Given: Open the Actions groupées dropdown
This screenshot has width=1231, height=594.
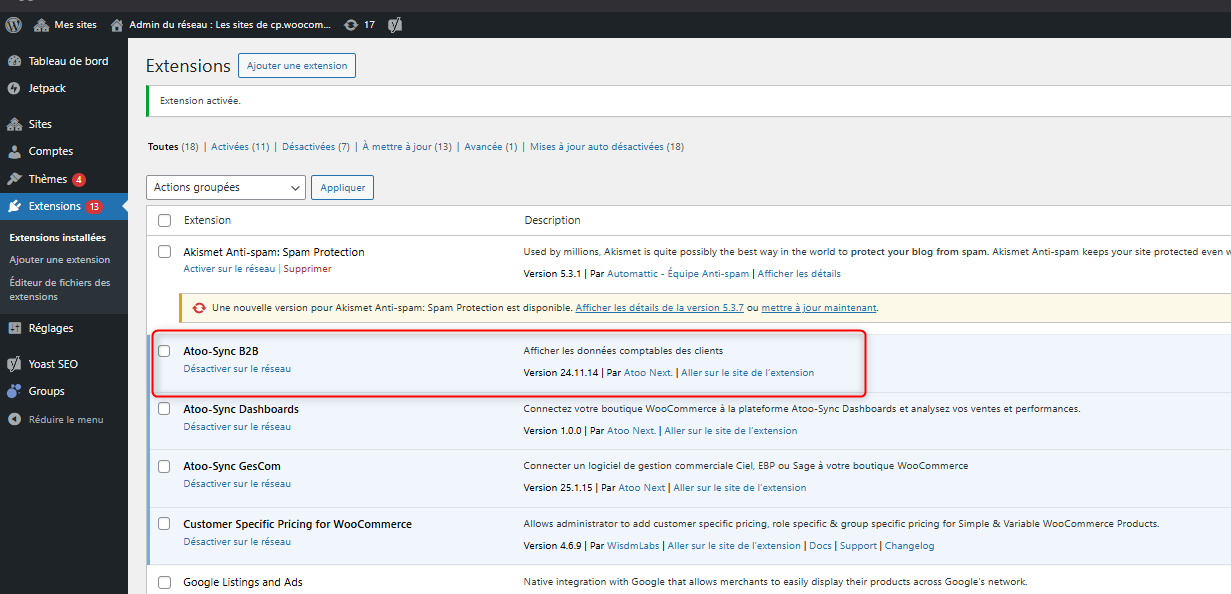Looking at the screenshot, I should tap(226, 187).
